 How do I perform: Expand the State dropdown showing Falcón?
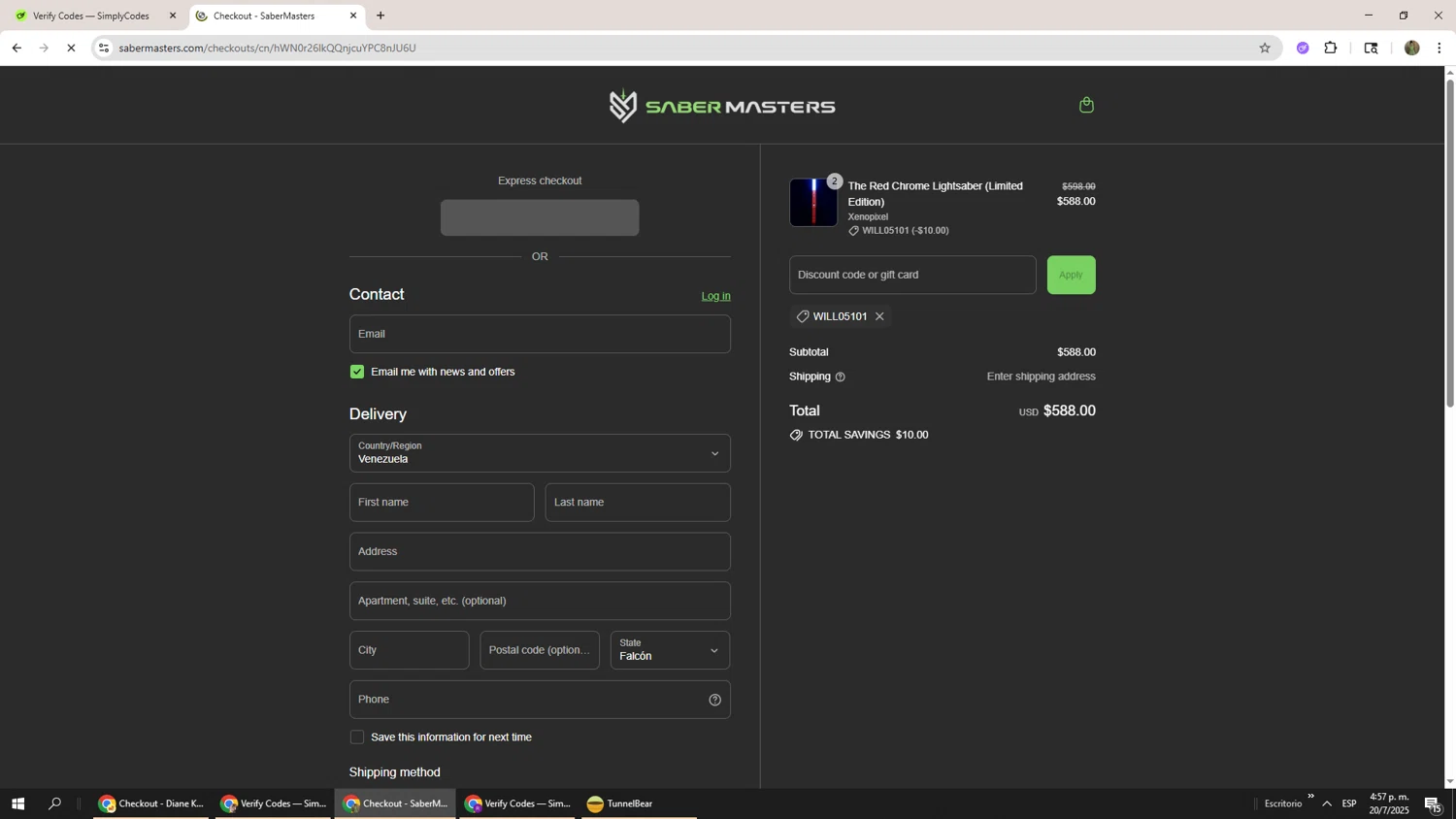coord(670,650)
